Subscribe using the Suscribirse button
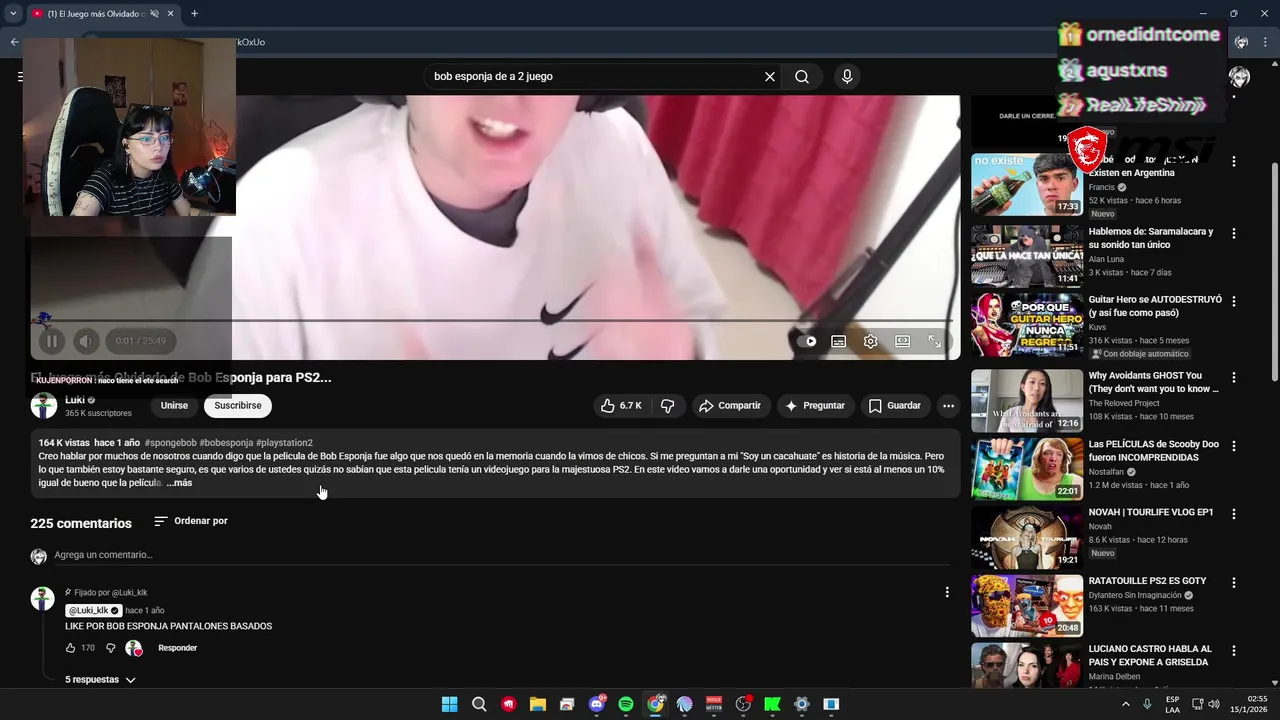This screenshot has width=1280, height=720. pos(238,406)
